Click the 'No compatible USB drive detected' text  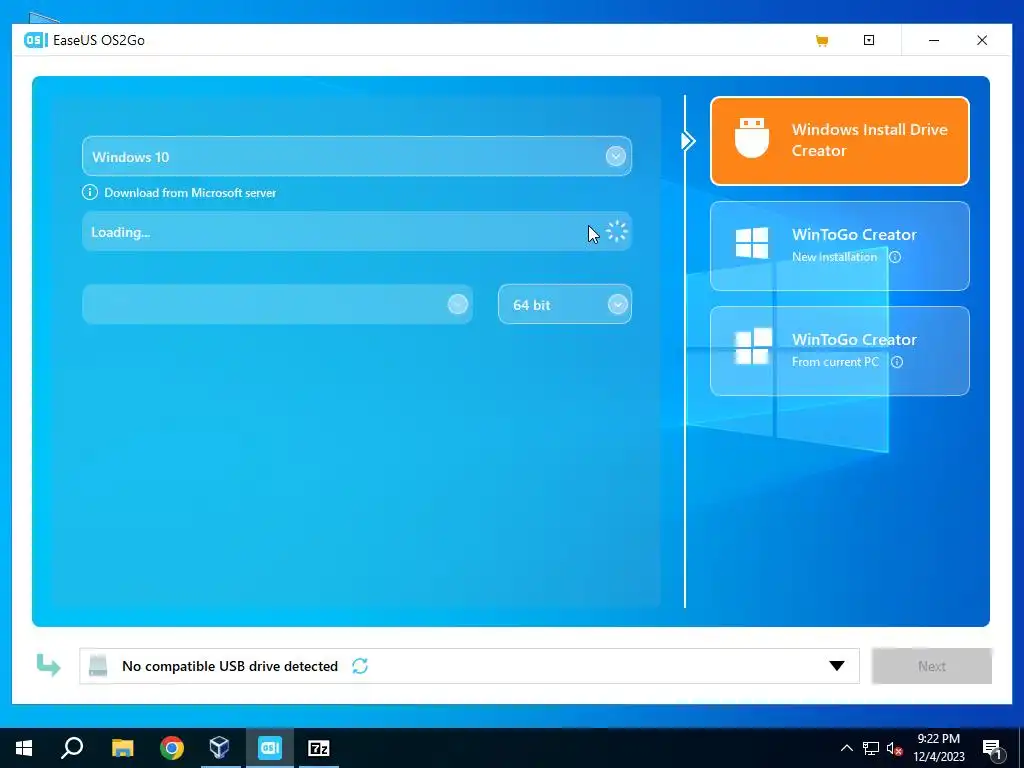pos(230,666)
